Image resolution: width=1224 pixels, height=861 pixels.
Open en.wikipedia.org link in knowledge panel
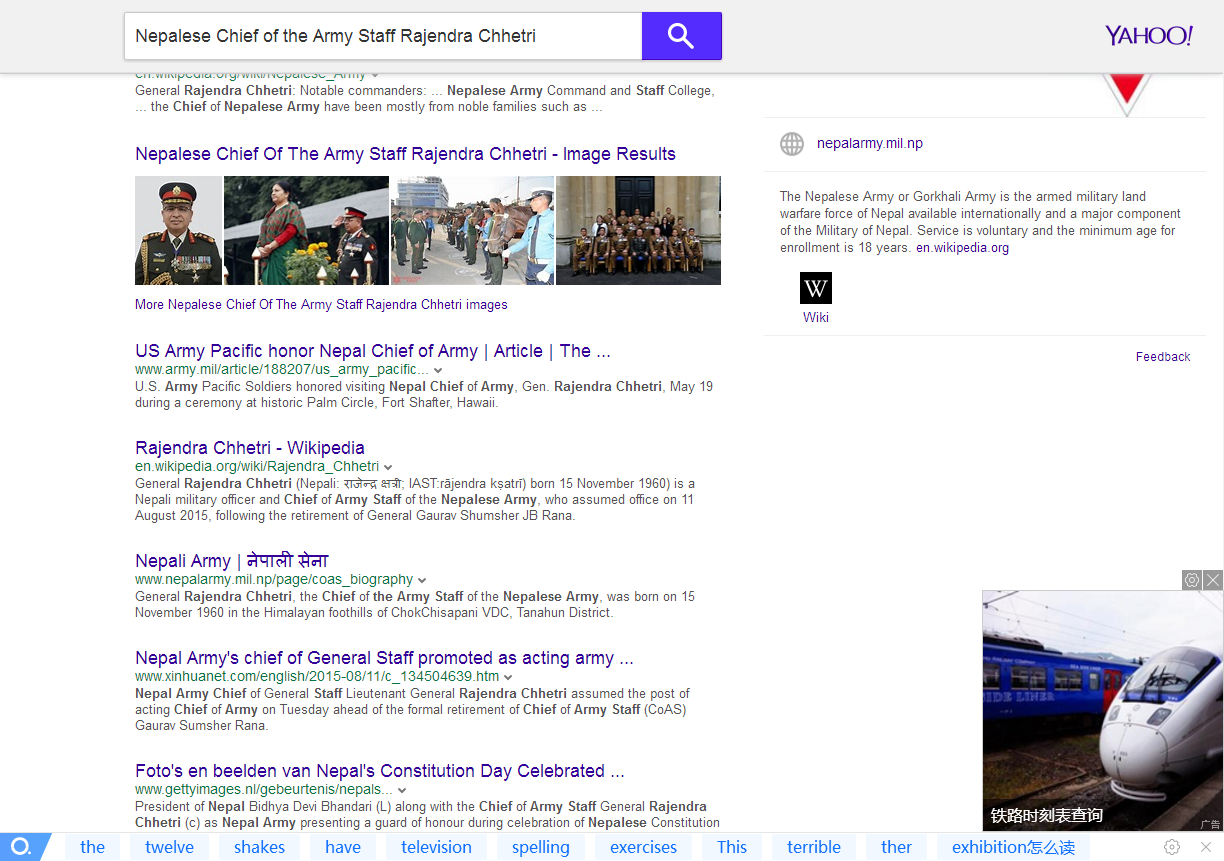point(962,248)
